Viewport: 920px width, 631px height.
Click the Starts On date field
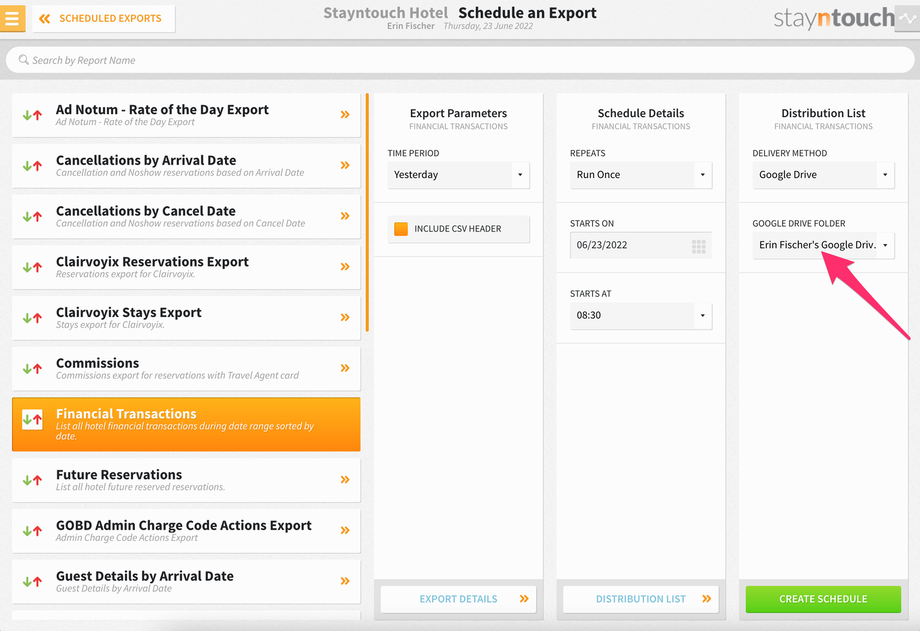tap(641, 245)
